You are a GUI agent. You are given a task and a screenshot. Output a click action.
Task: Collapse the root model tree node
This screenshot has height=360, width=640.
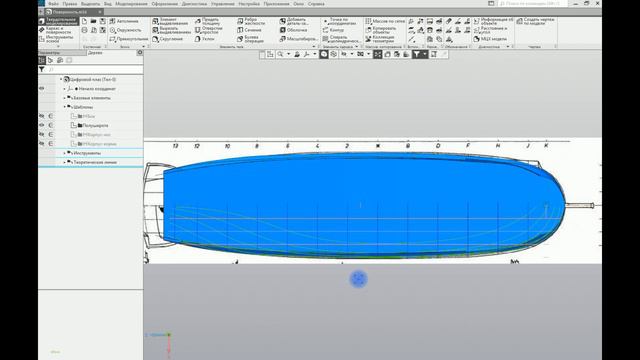[61, 80]
